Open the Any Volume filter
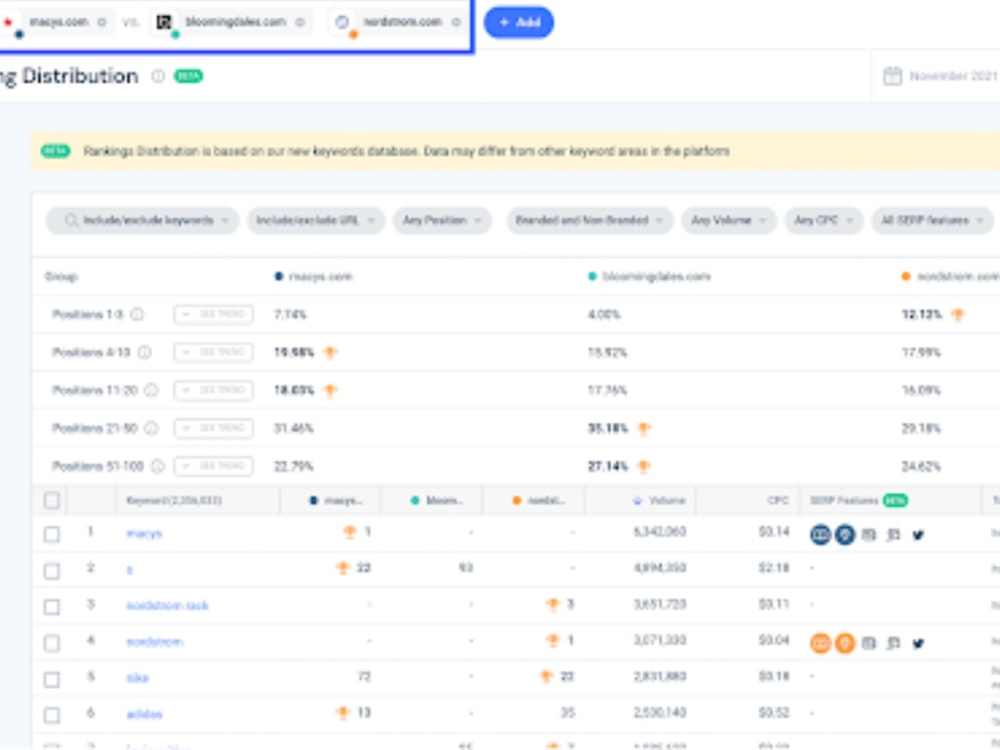Screen dimensions: 1000x750 729,221
